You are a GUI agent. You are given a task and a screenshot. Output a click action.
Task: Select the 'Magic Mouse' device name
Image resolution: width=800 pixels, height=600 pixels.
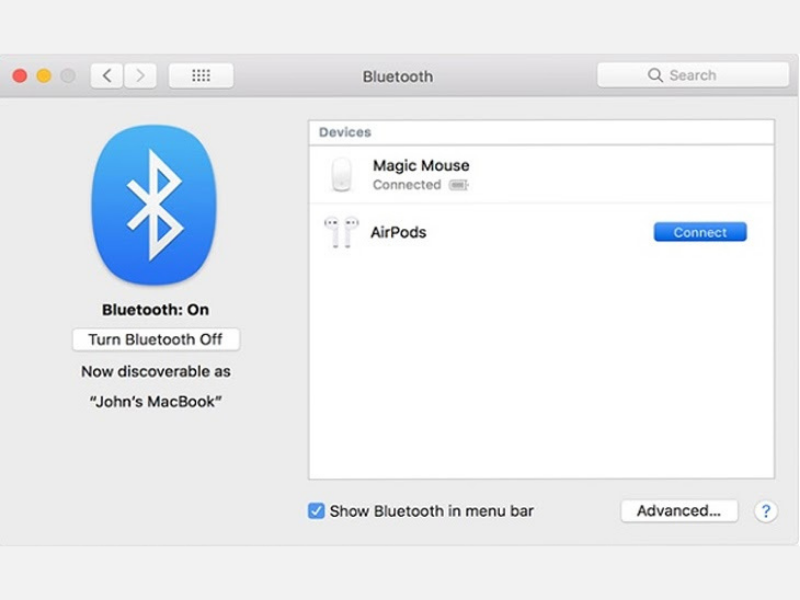tap(421, 165)
